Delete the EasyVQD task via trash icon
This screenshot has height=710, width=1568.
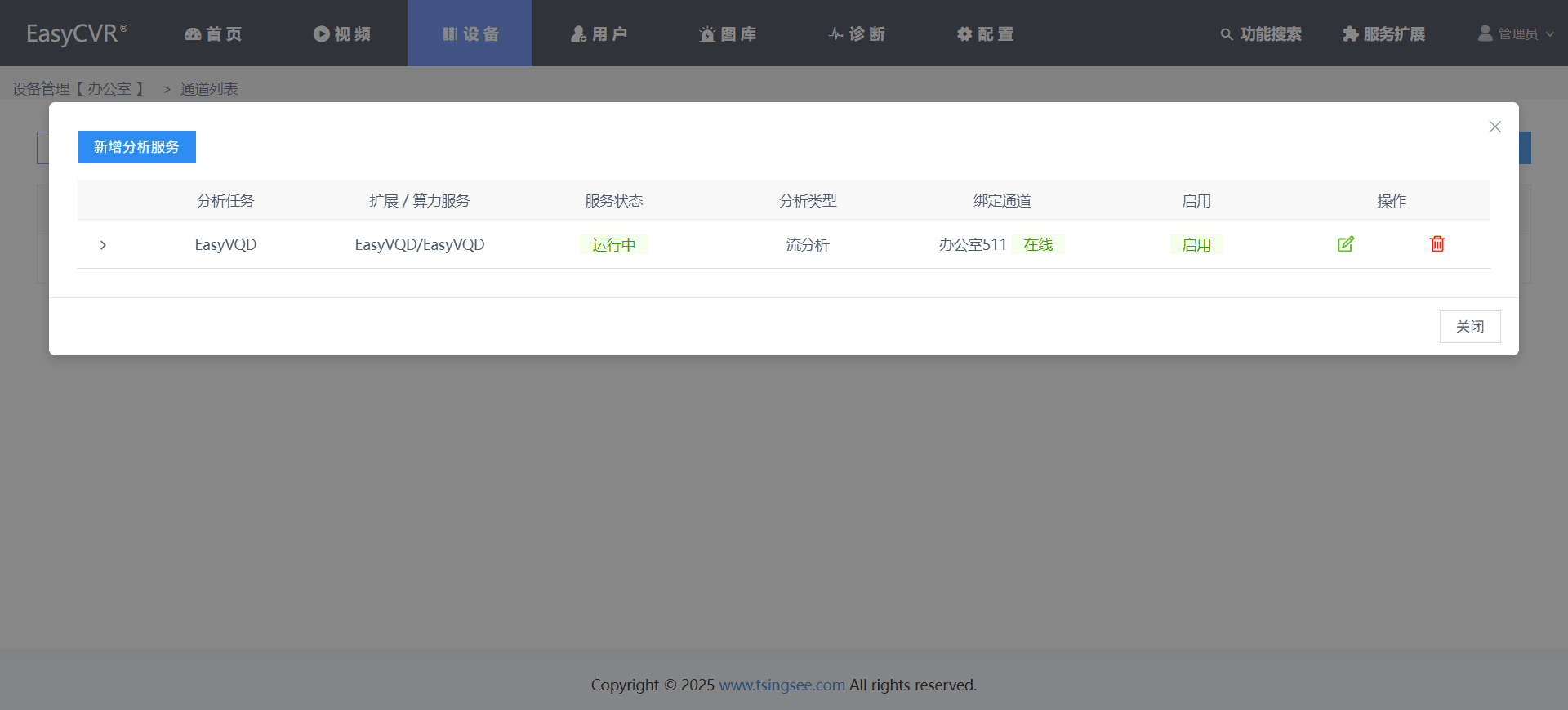coord(1437,244)
